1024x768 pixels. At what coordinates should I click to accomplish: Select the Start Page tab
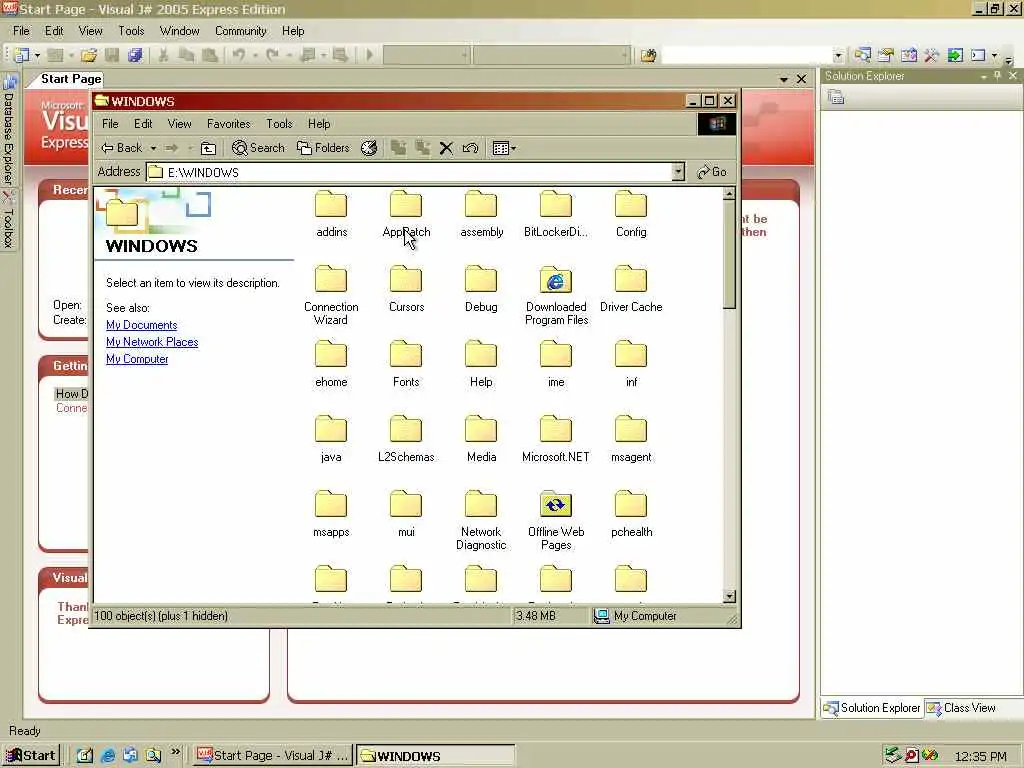pos(71,79)
